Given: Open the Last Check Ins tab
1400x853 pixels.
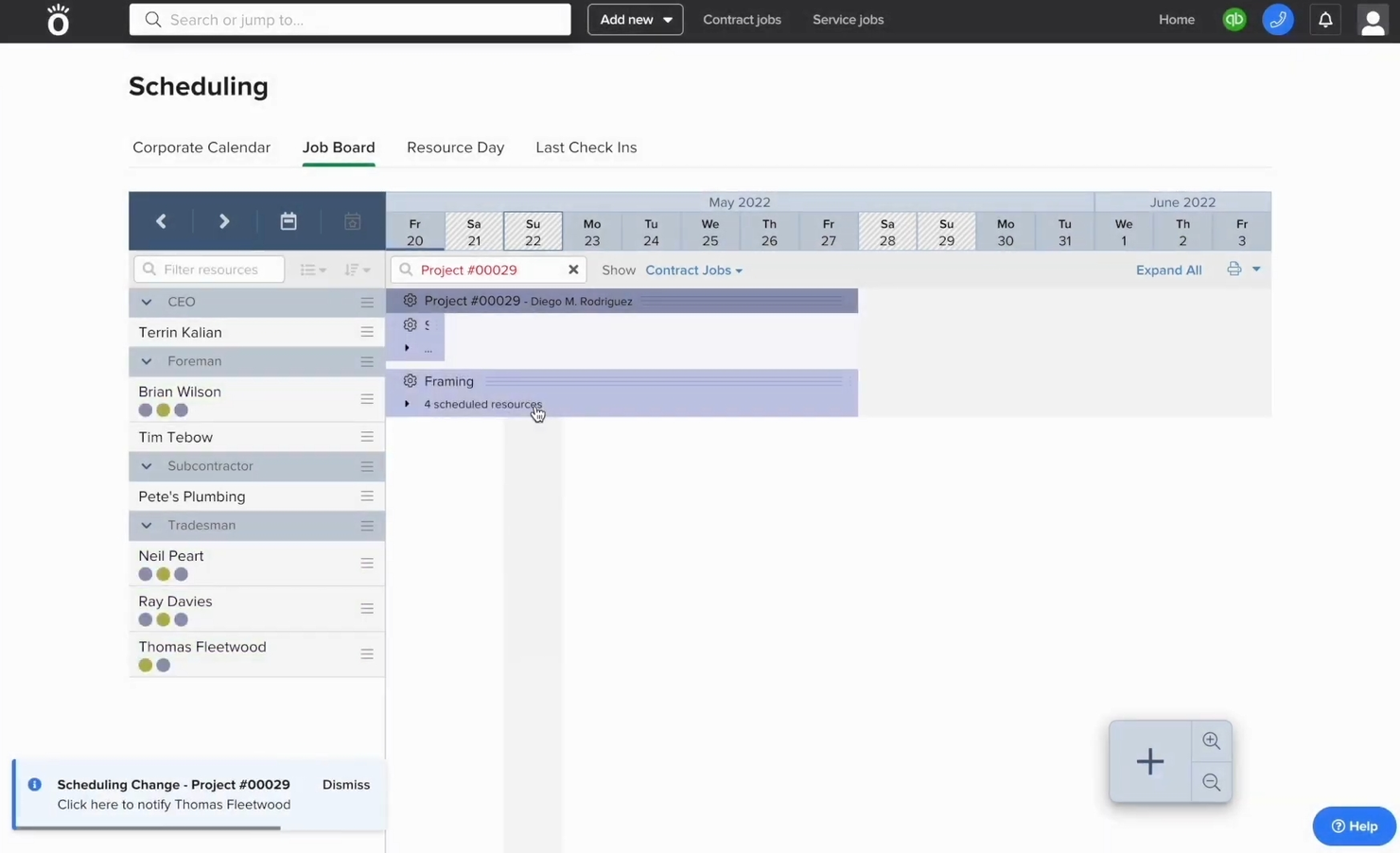Looking at the screenshot, I should point(586,148).
